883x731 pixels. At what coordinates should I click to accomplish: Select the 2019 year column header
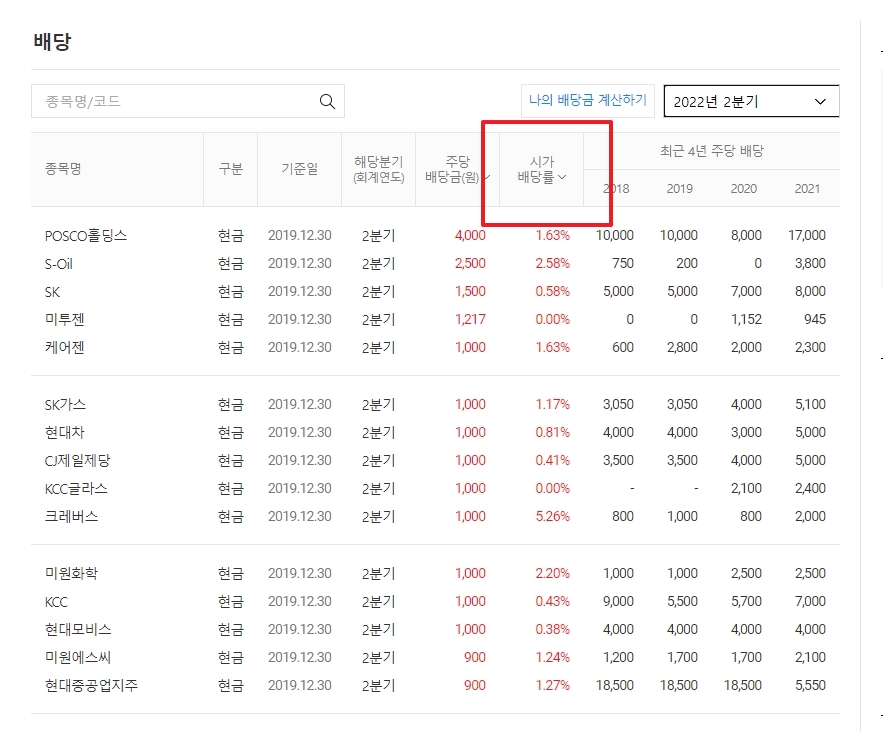tap(680, 189)
